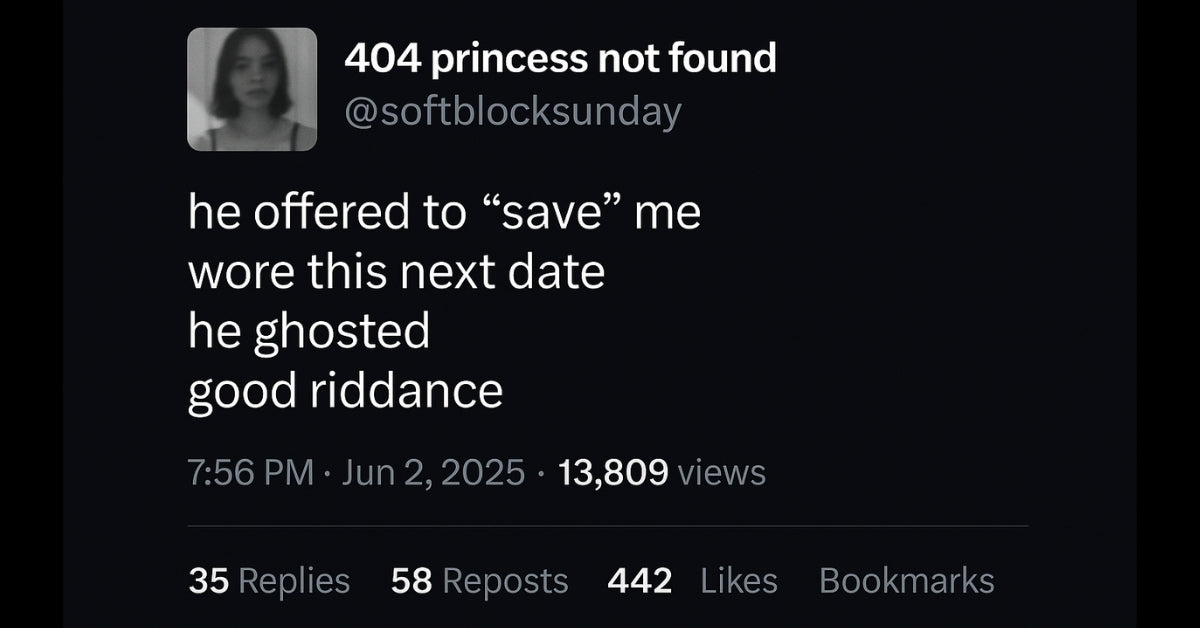Select the line "wore this next date"

point(397,272)
